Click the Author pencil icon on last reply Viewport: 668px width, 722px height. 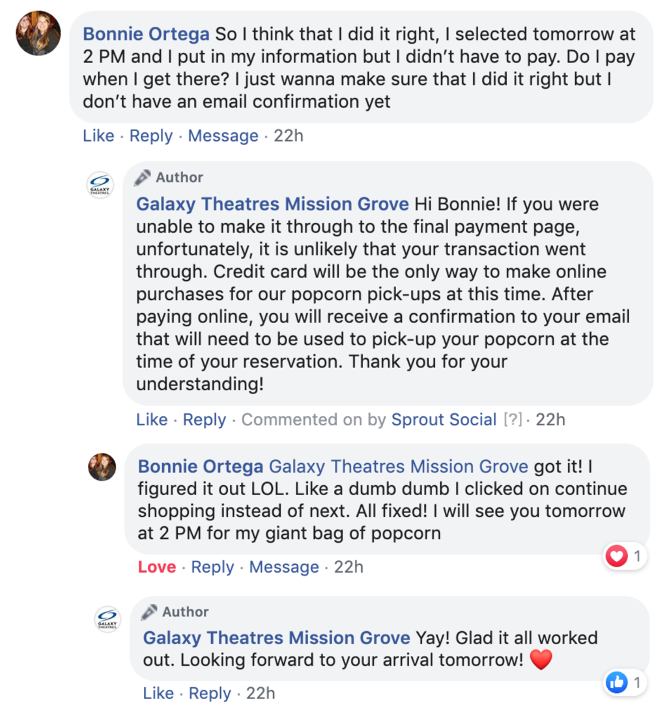tap(149, 611)
